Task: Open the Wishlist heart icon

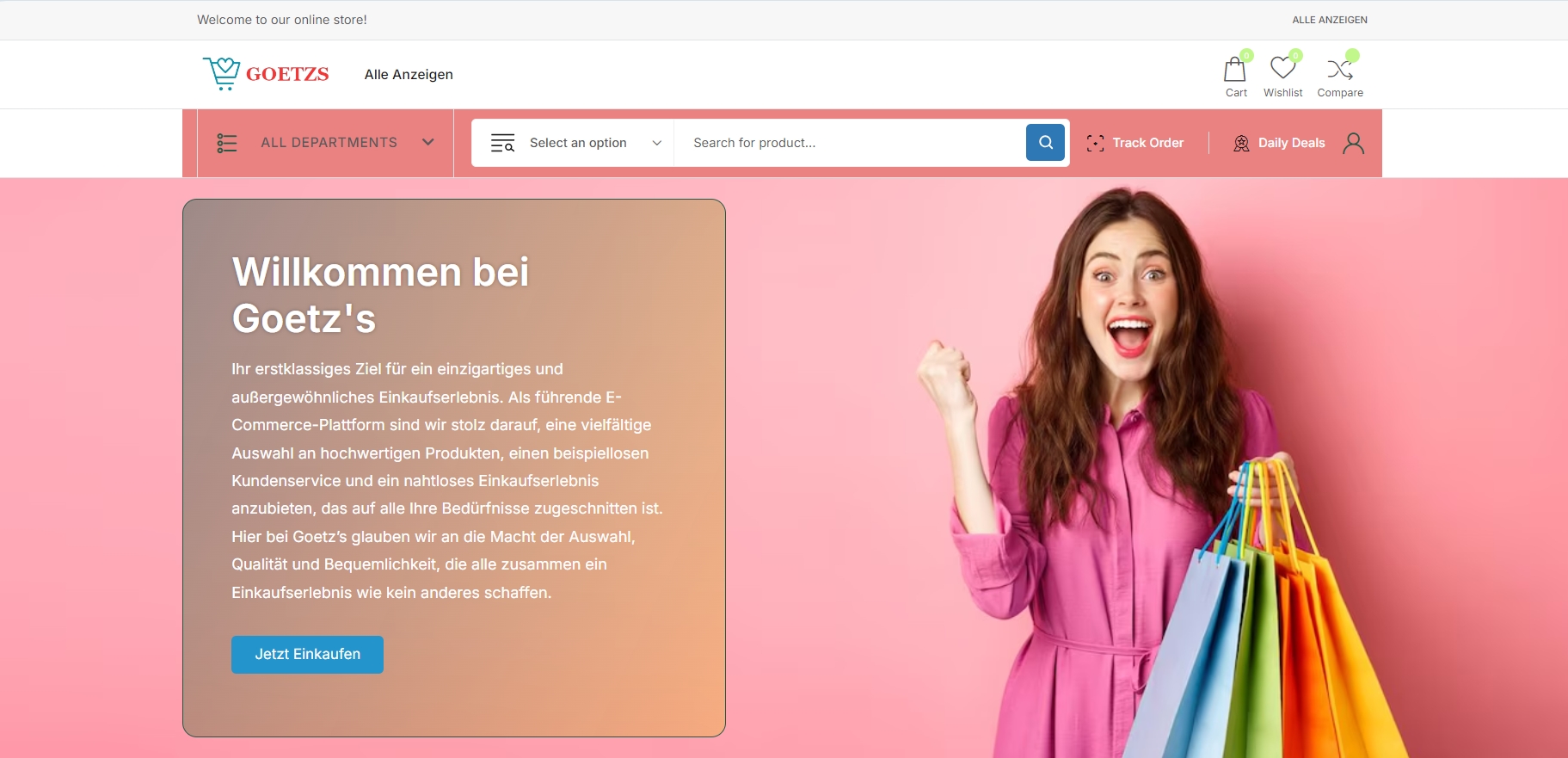Action: (1282, 67)
